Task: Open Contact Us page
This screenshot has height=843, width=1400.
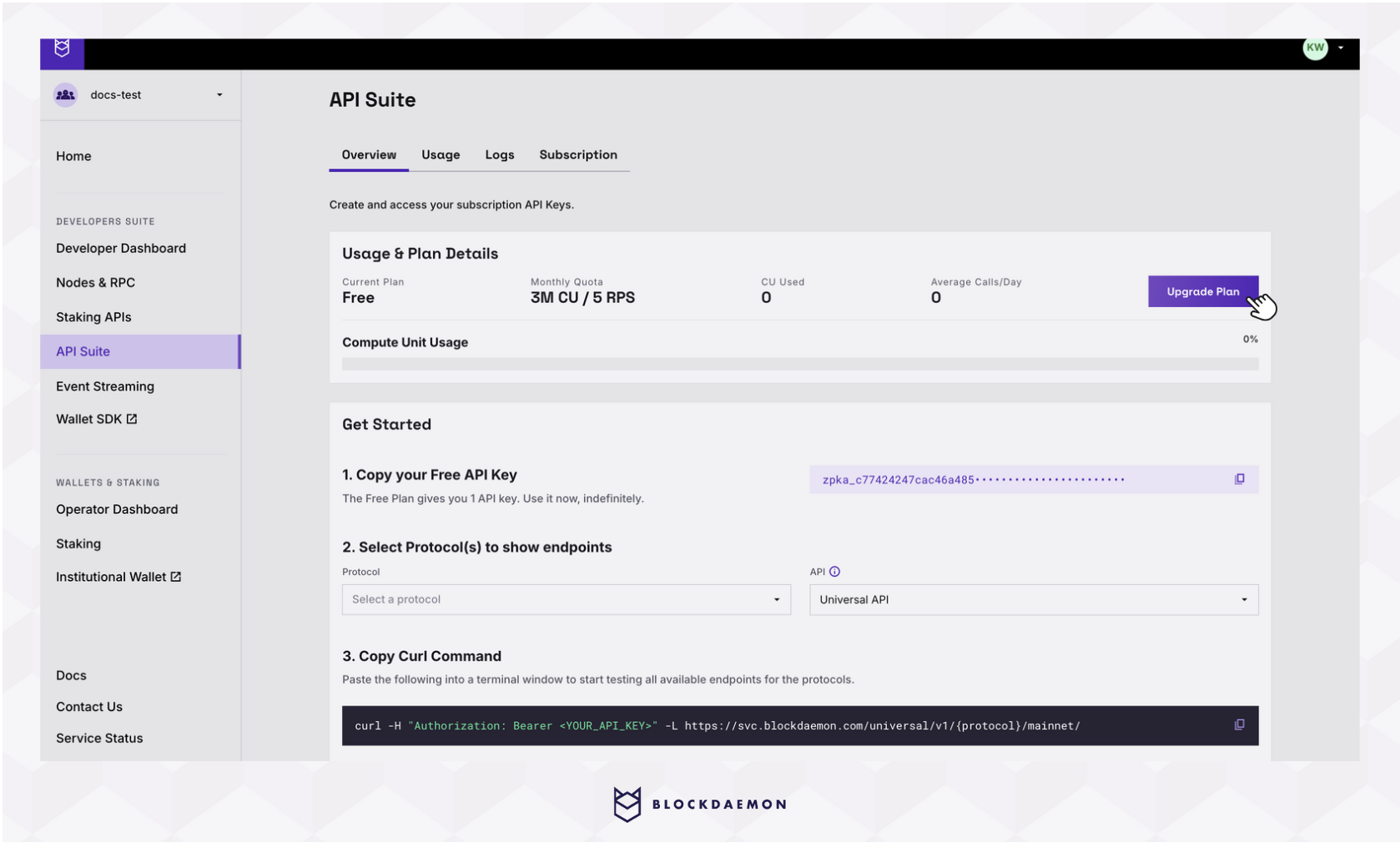Action: click(x=89, y=707)
